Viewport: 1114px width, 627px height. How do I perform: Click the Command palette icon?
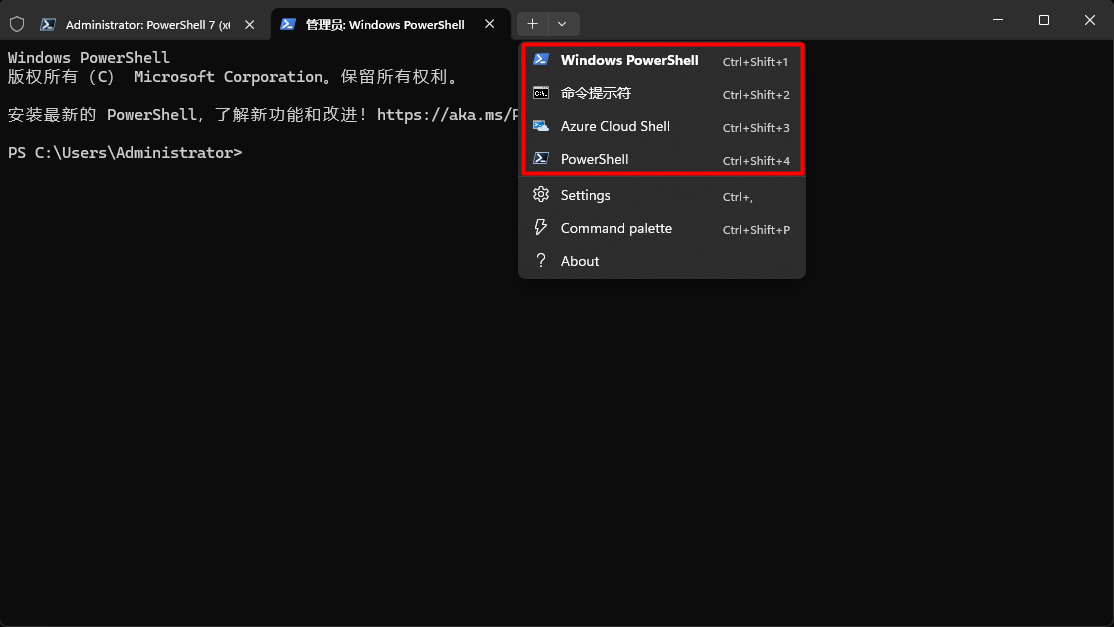click(541, 228)
